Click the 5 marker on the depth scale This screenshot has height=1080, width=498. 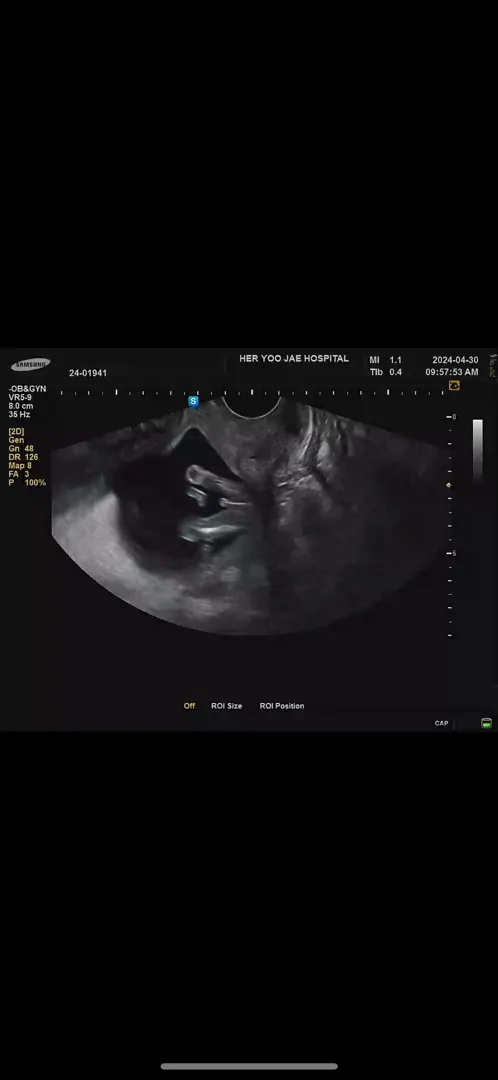pos(453,553)
